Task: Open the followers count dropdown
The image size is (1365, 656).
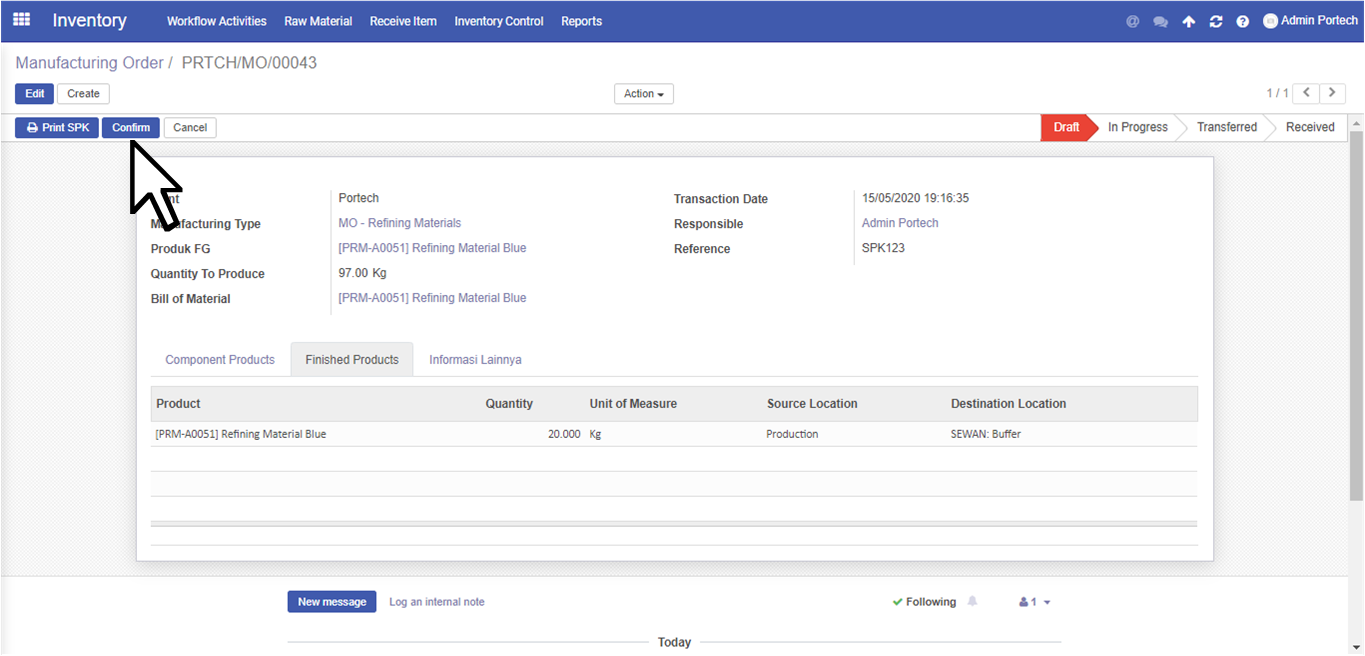Action: (1034, 602)
